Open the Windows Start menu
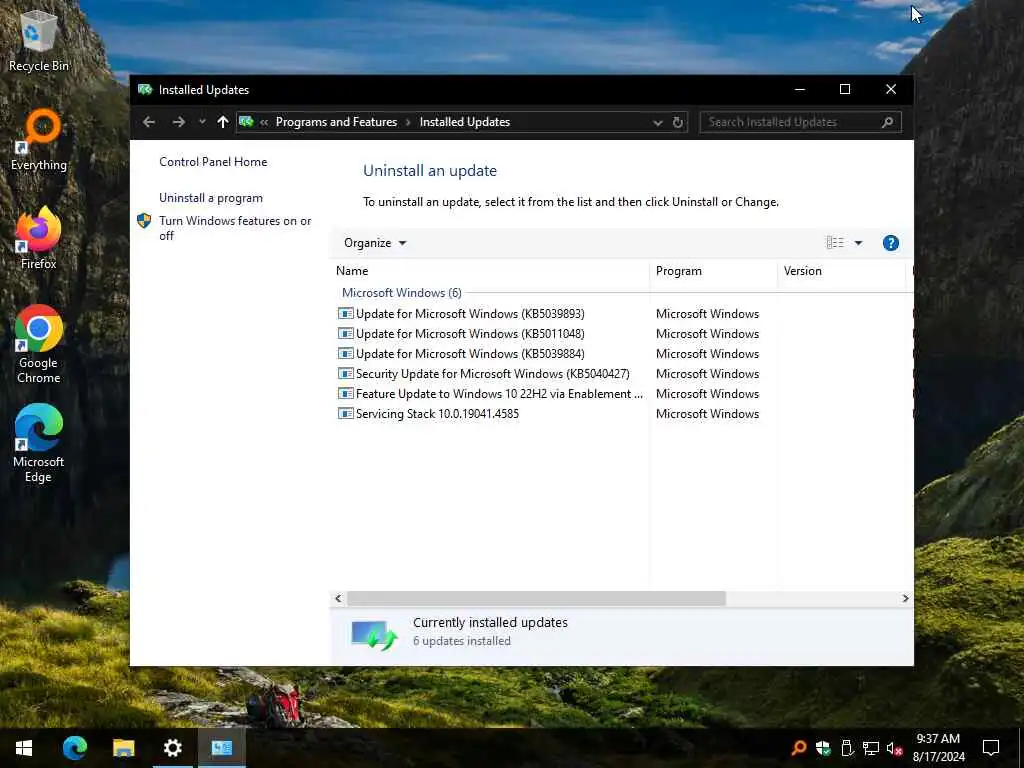Image resolution: width=1024 pixels, height=768 pixels. click(x=24, y=748)
